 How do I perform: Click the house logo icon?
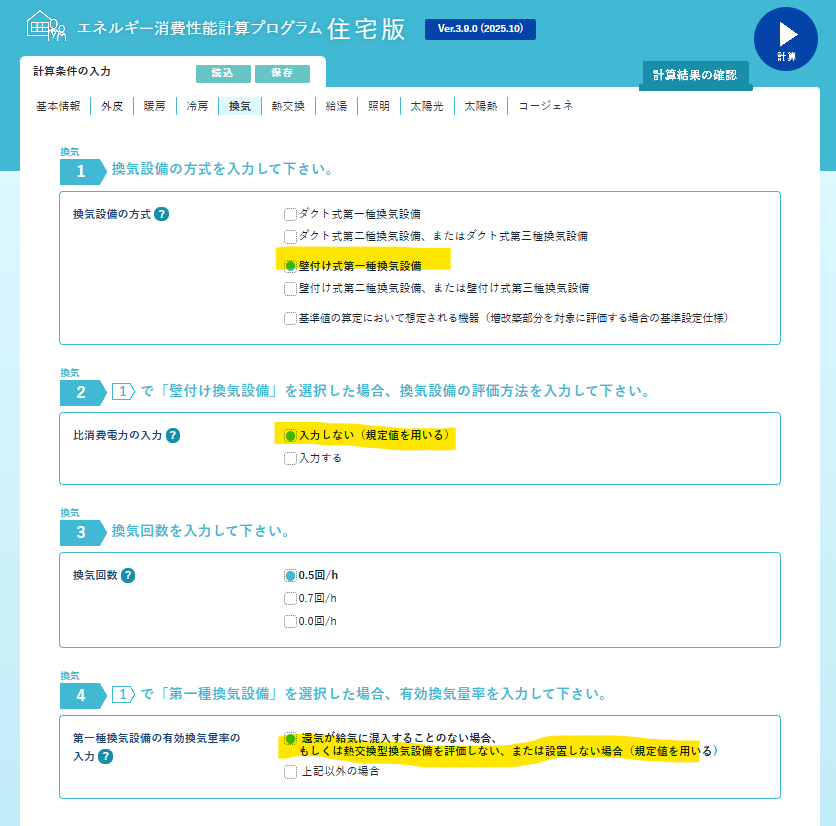tap(46, 26)
